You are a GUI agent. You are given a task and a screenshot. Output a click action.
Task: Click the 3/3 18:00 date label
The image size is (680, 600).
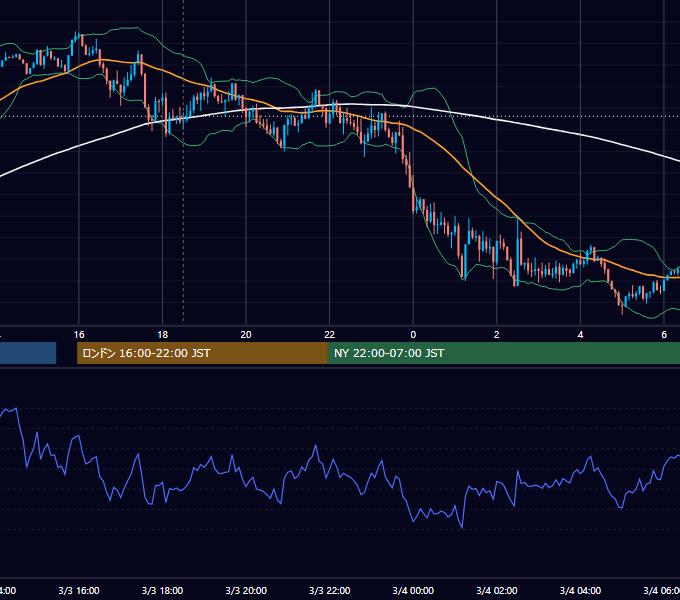[x=162, y=590]
